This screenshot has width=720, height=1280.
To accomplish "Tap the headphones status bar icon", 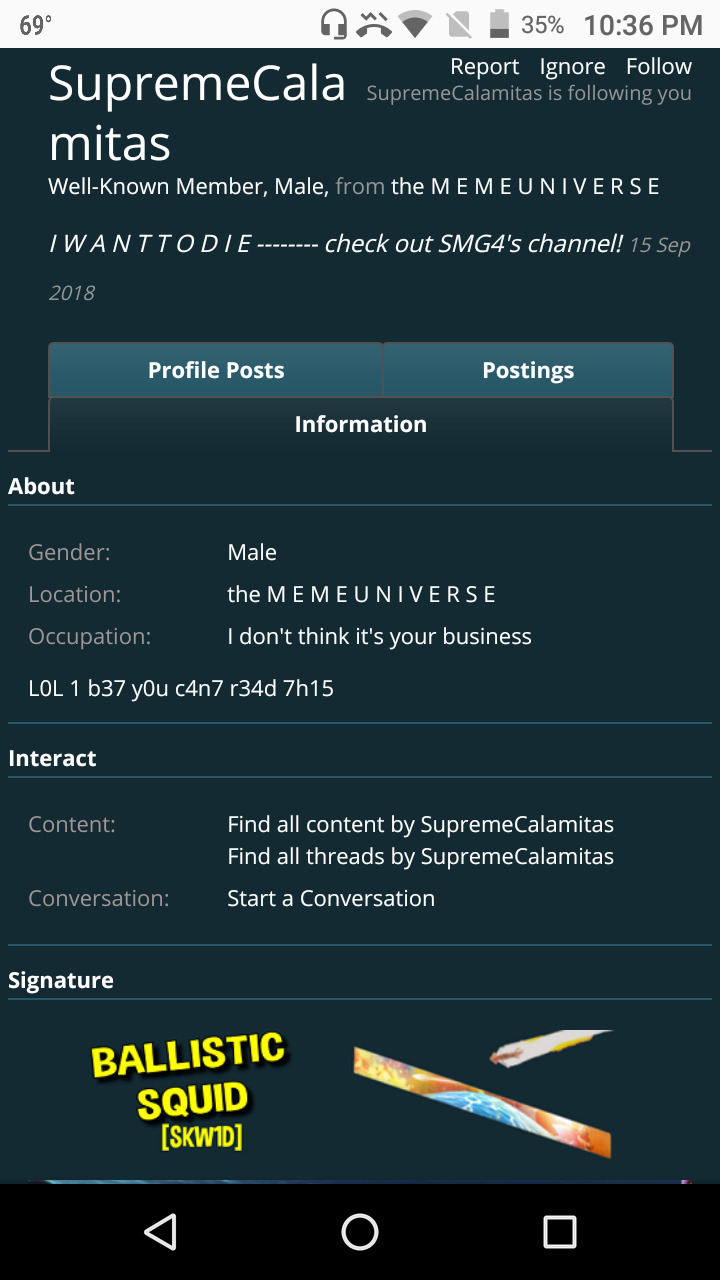I will [334, 24].
